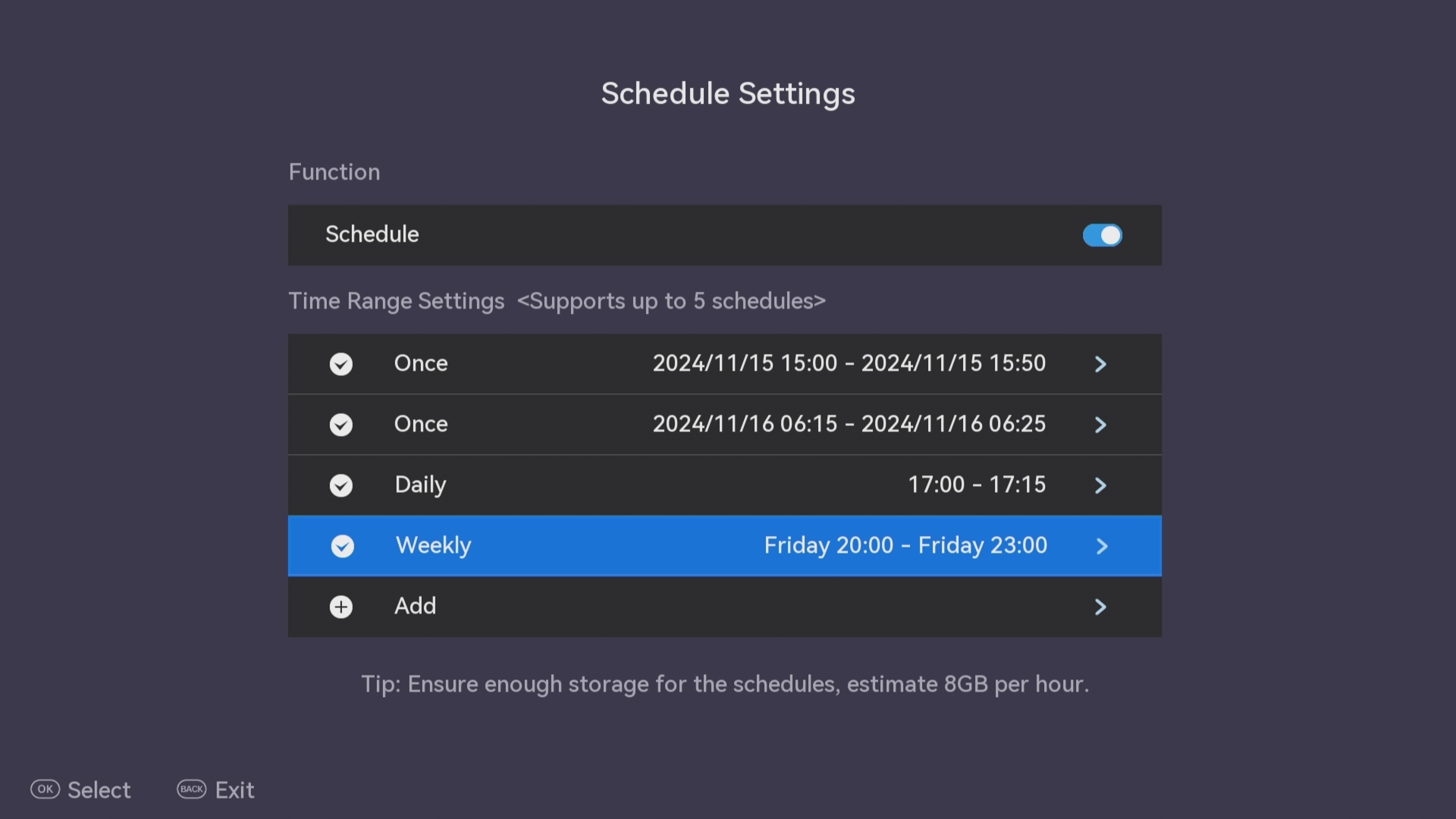Screen dimensions: 1456x819
Task: Open chevron on 2024/11/16 Once schedule
Action: (1100, 425)
